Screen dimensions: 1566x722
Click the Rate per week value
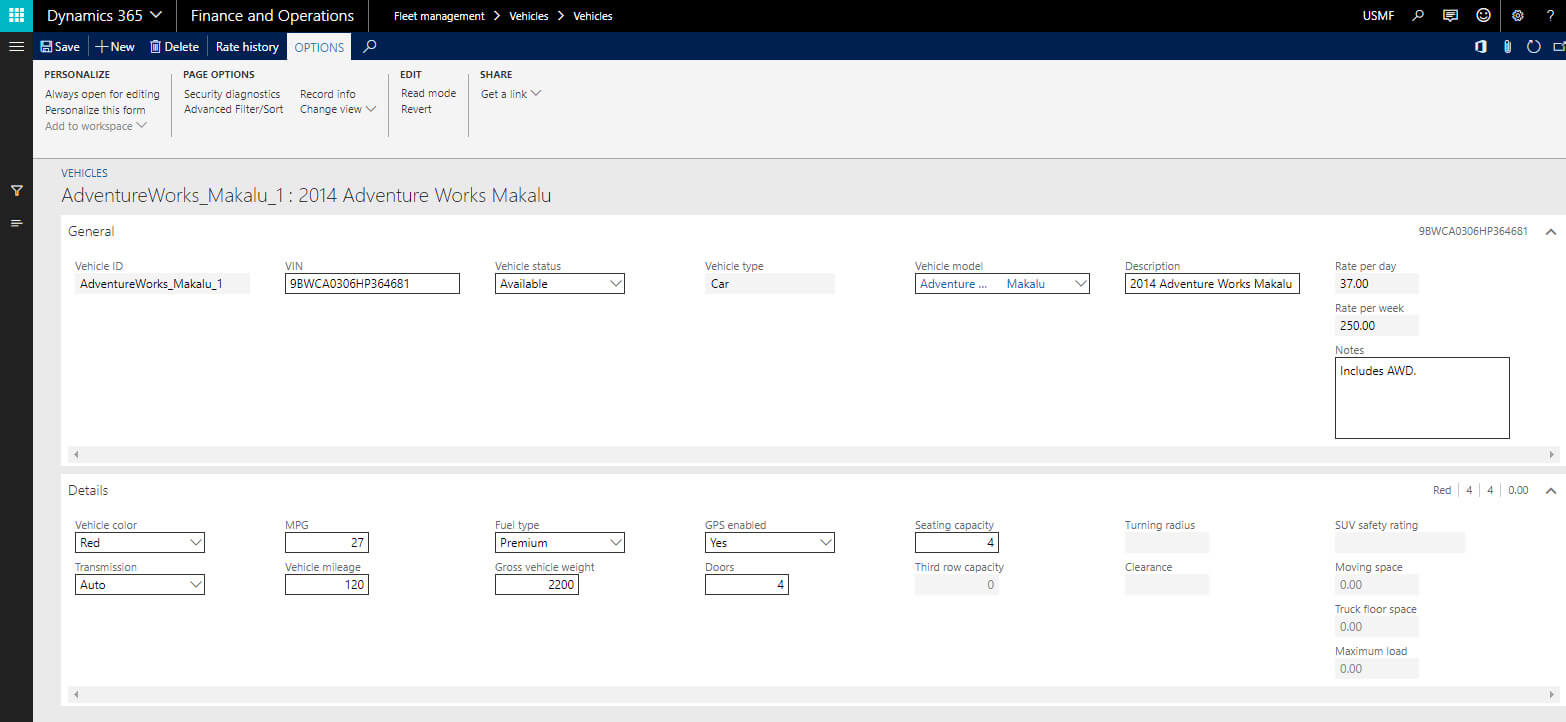[x=1377, y=326]
